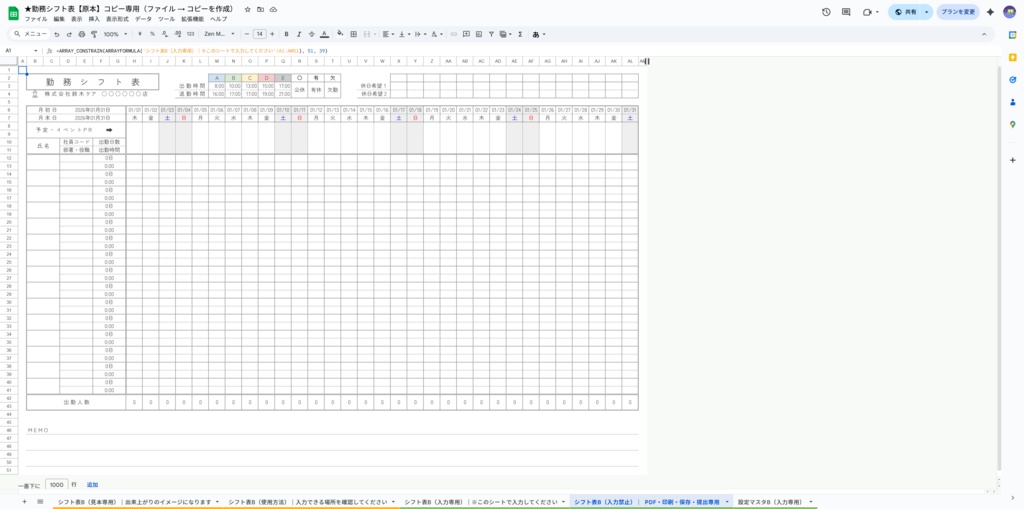Edit font size 14 field
This screenshot has width=1024, height=509.
[x=260, y=34]
